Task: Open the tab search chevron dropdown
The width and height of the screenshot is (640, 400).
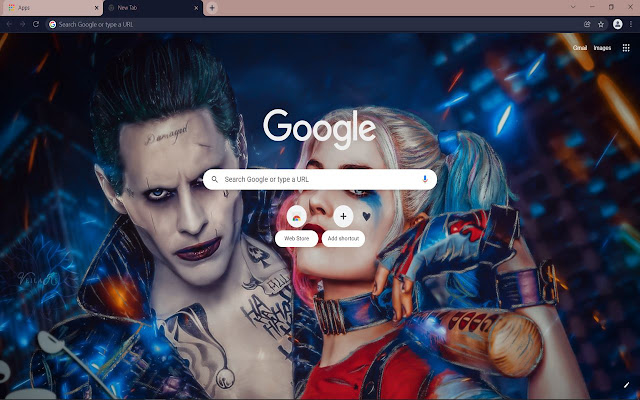Action: click(x=573, y=7)
